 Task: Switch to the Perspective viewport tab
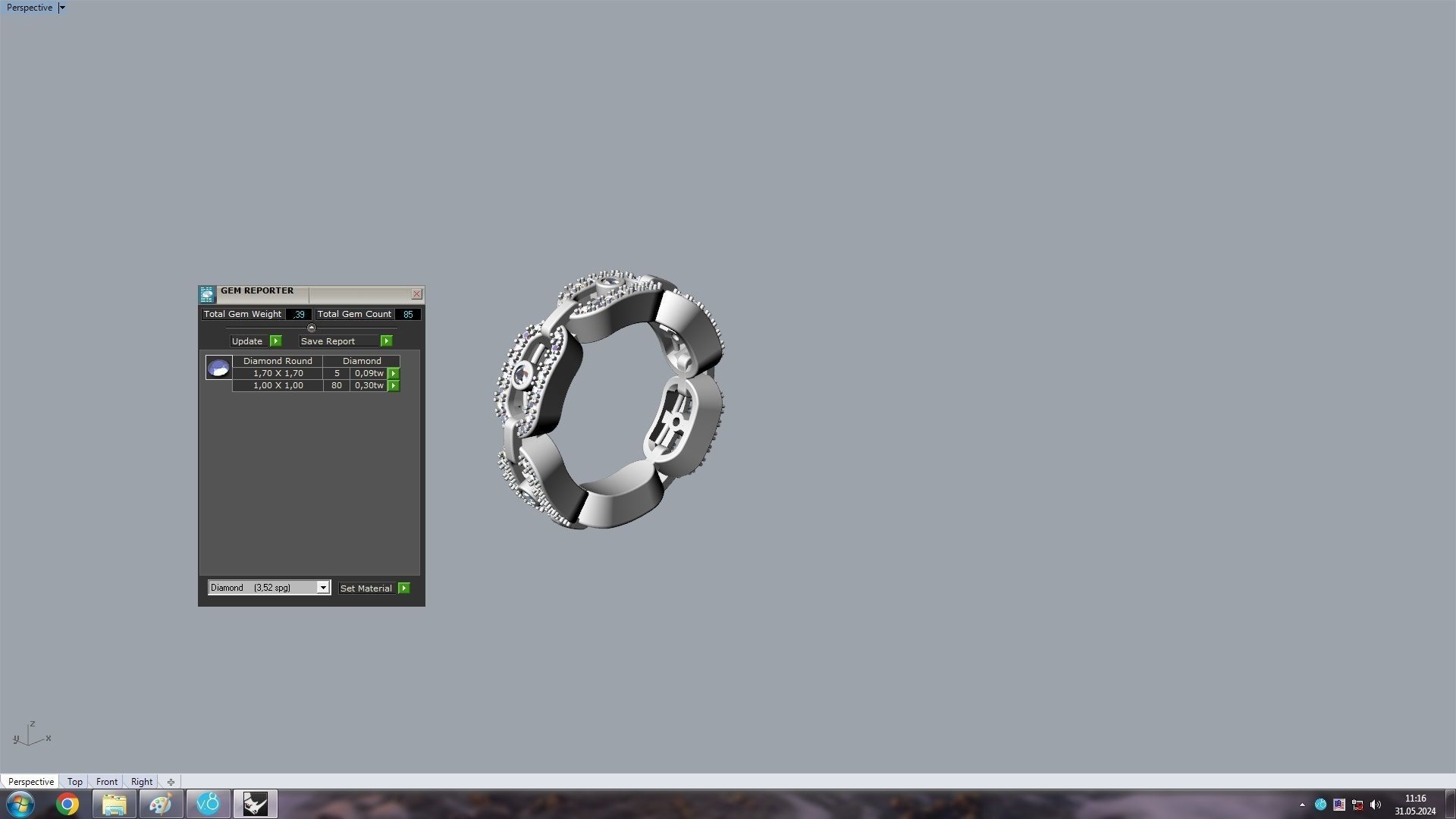(31, 782)
